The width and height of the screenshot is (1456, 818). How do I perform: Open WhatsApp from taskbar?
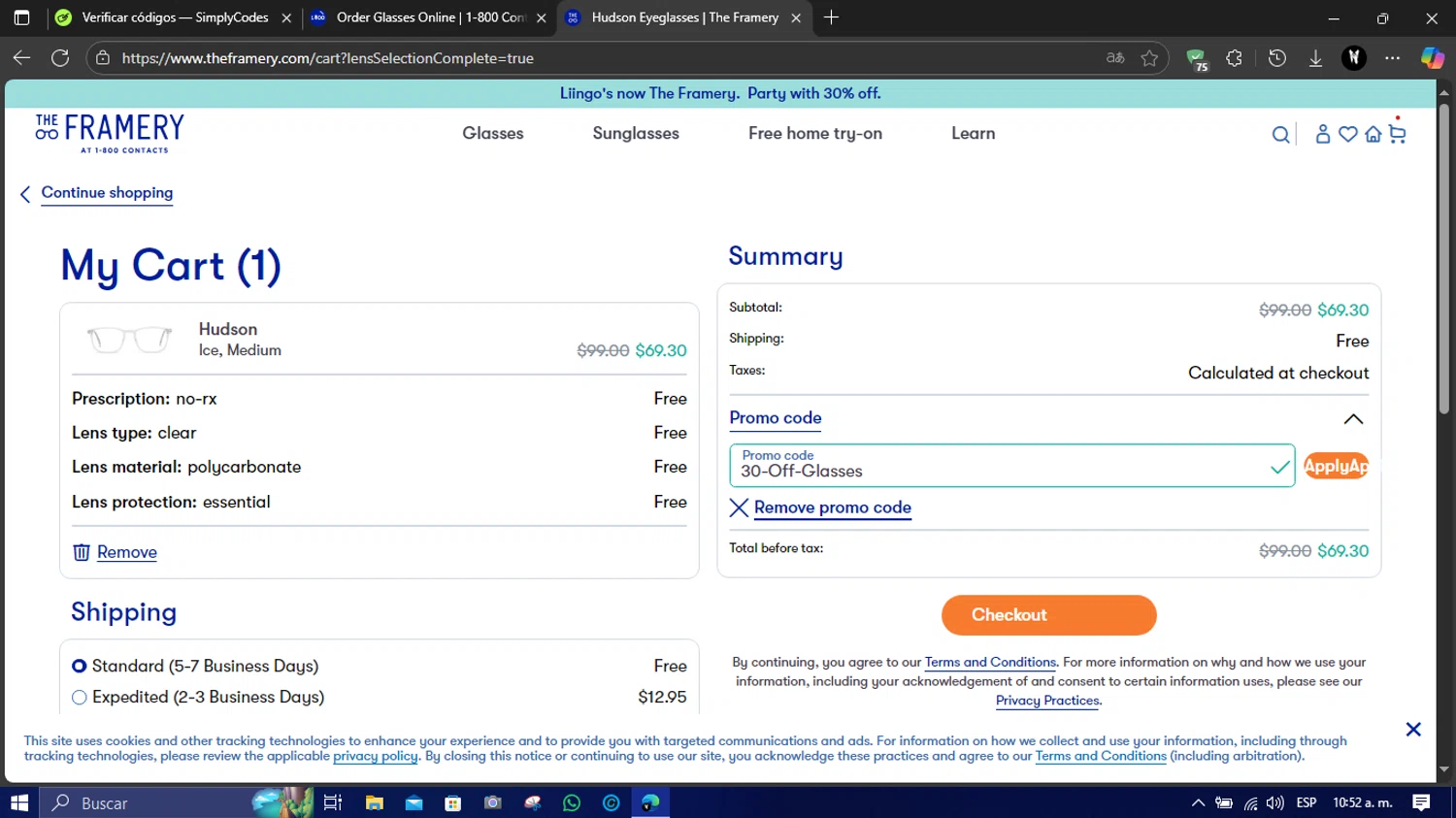571,802
